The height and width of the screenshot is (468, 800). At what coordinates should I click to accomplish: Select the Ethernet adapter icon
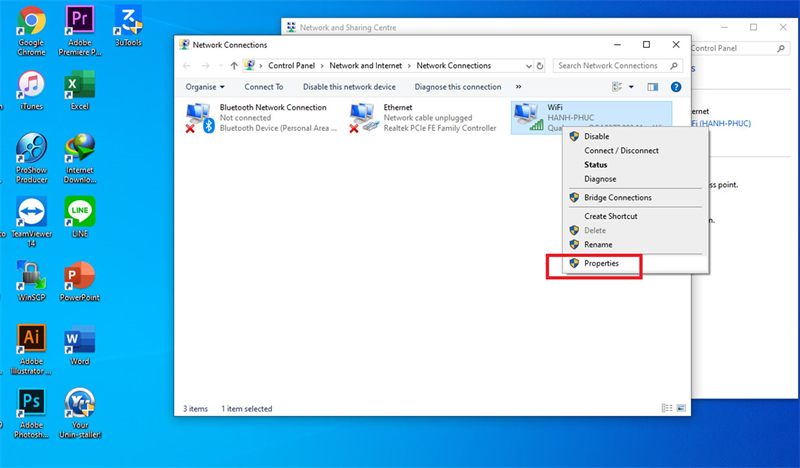click(x=364, y=118)
